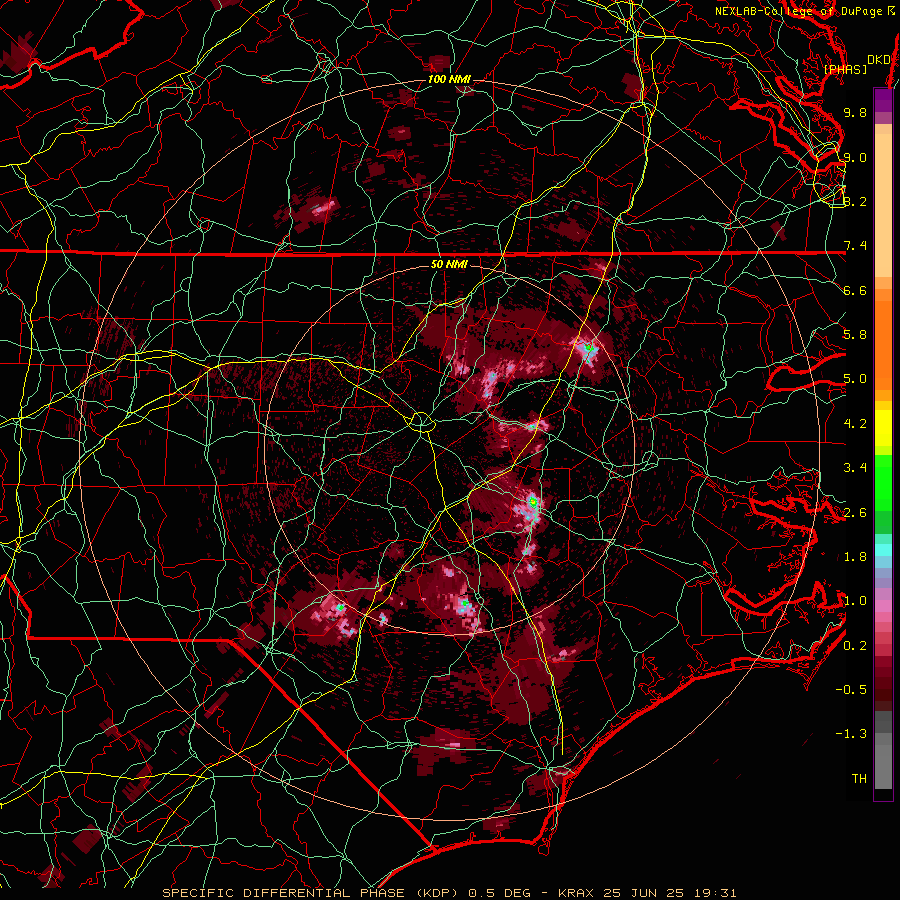900x900 pixels.
Task: Select the 6.6 scale label
Action: point(855,290)
